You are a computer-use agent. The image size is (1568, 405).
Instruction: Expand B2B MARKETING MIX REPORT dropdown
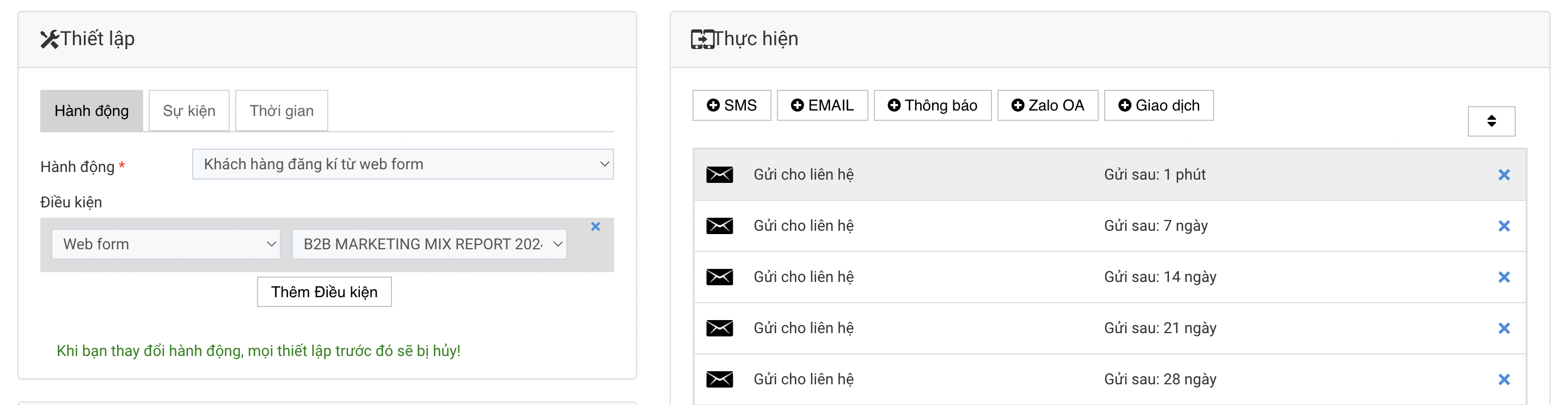point(429,244)
